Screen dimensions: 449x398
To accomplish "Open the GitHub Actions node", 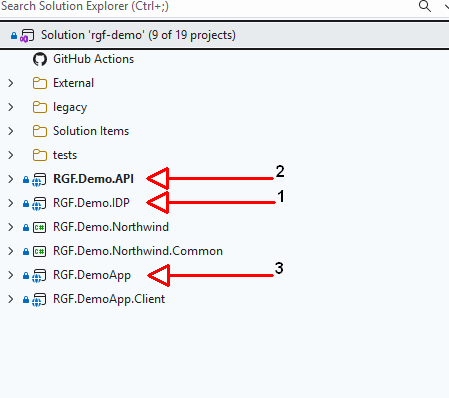I will (x=94, y=59).
